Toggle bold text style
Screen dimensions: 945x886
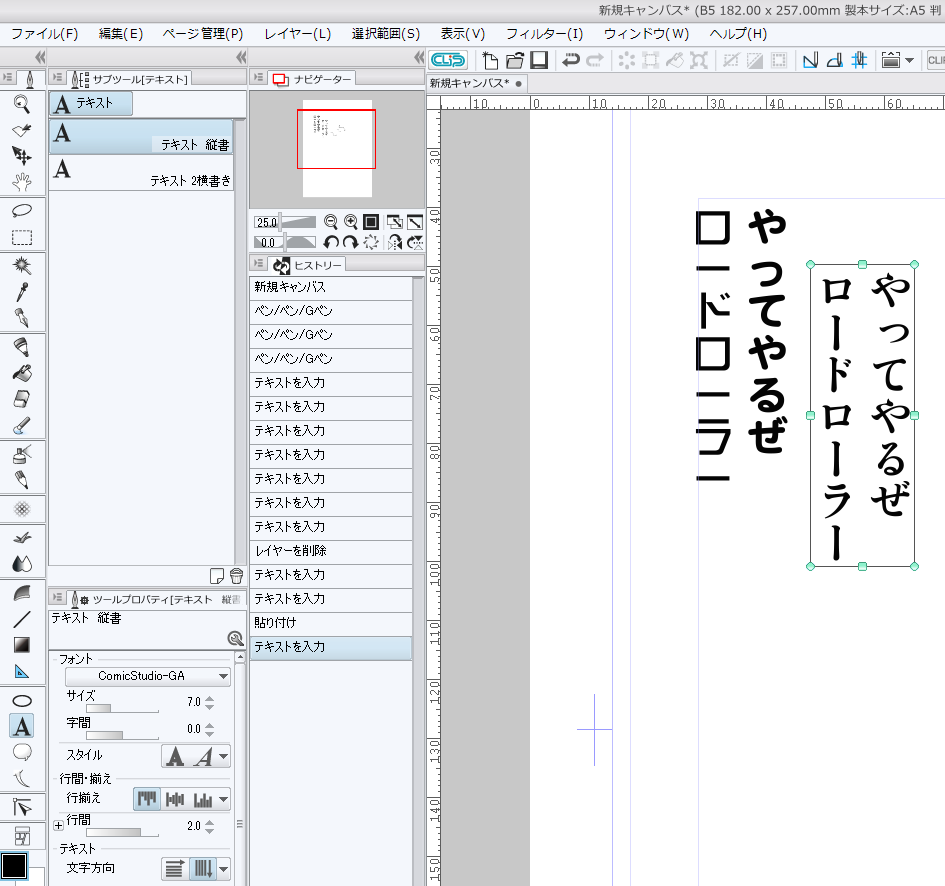(x=175, y=756)
